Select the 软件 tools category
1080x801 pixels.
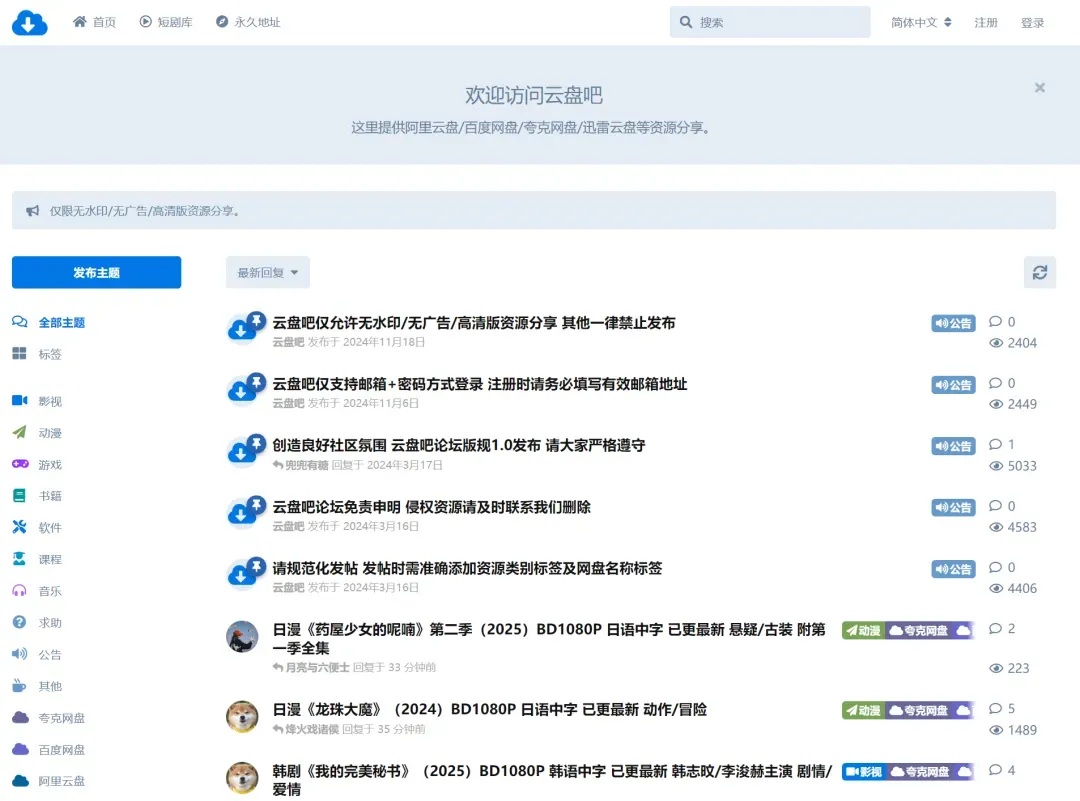[49, 528]
